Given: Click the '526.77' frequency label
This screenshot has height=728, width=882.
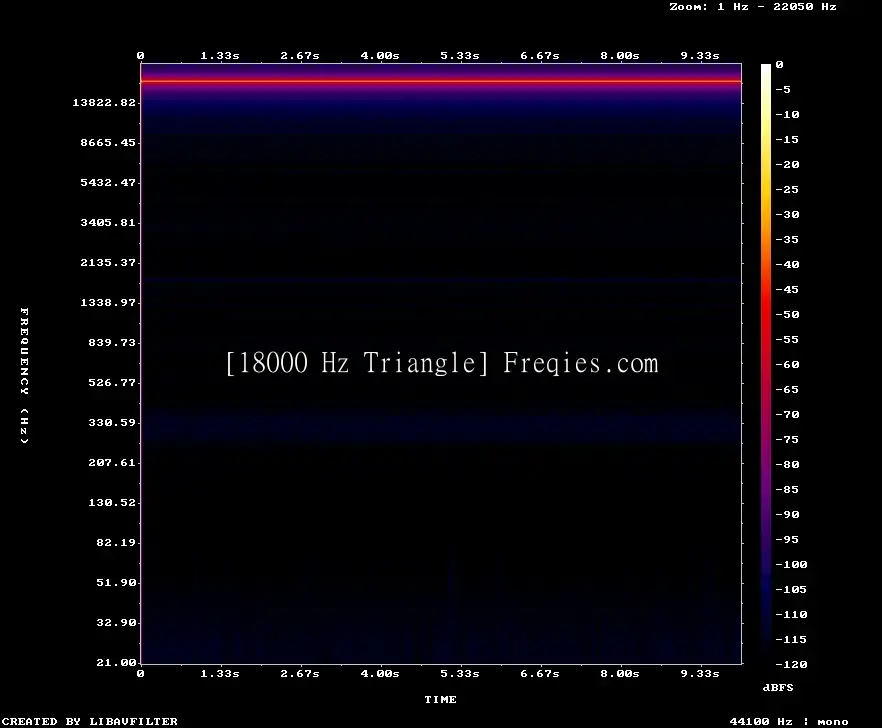Looking at the screenshot, I should (112, 382).
